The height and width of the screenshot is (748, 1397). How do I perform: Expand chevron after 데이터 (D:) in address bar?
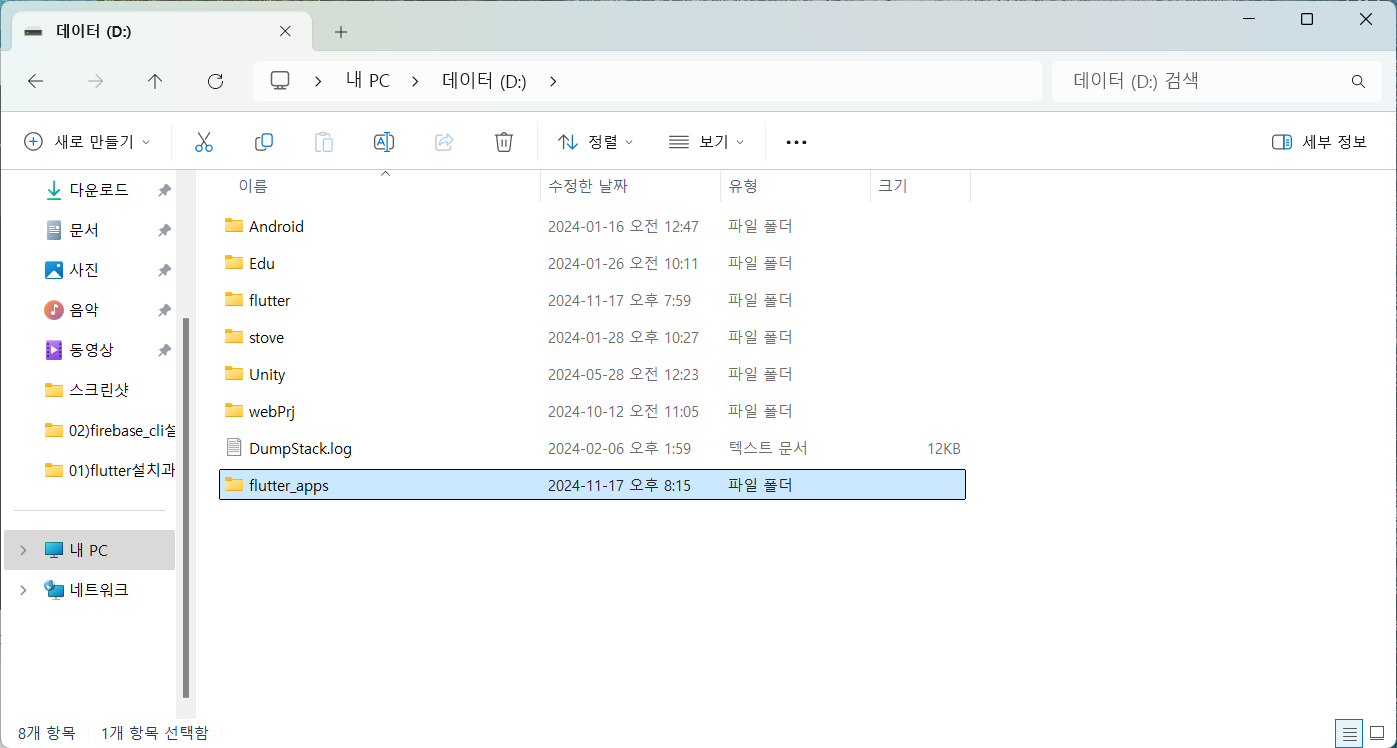click(x=553, y=81)
